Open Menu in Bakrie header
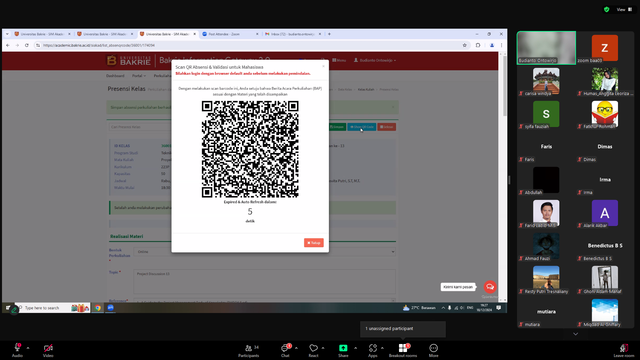The height and width of the screenshot is (360, 640). 339,60
